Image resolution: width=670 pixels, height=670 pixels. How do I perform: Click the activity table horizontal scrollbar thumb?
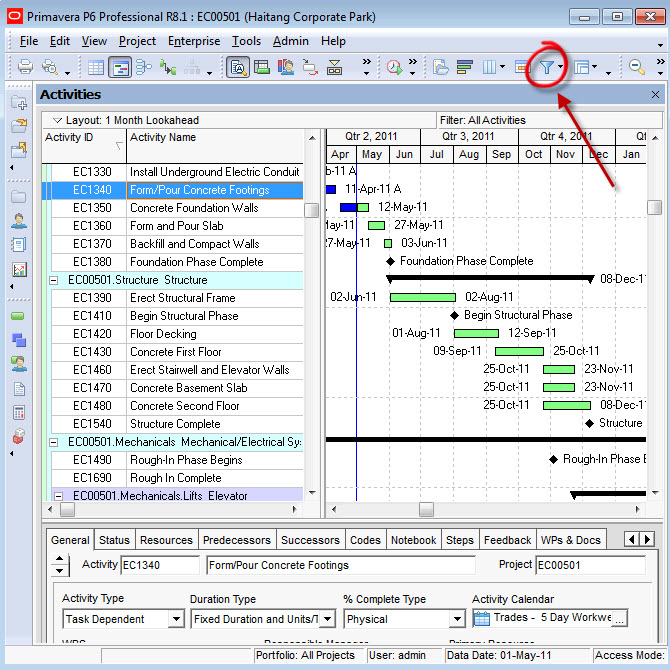pyautogui.click(x=68, y=509)
